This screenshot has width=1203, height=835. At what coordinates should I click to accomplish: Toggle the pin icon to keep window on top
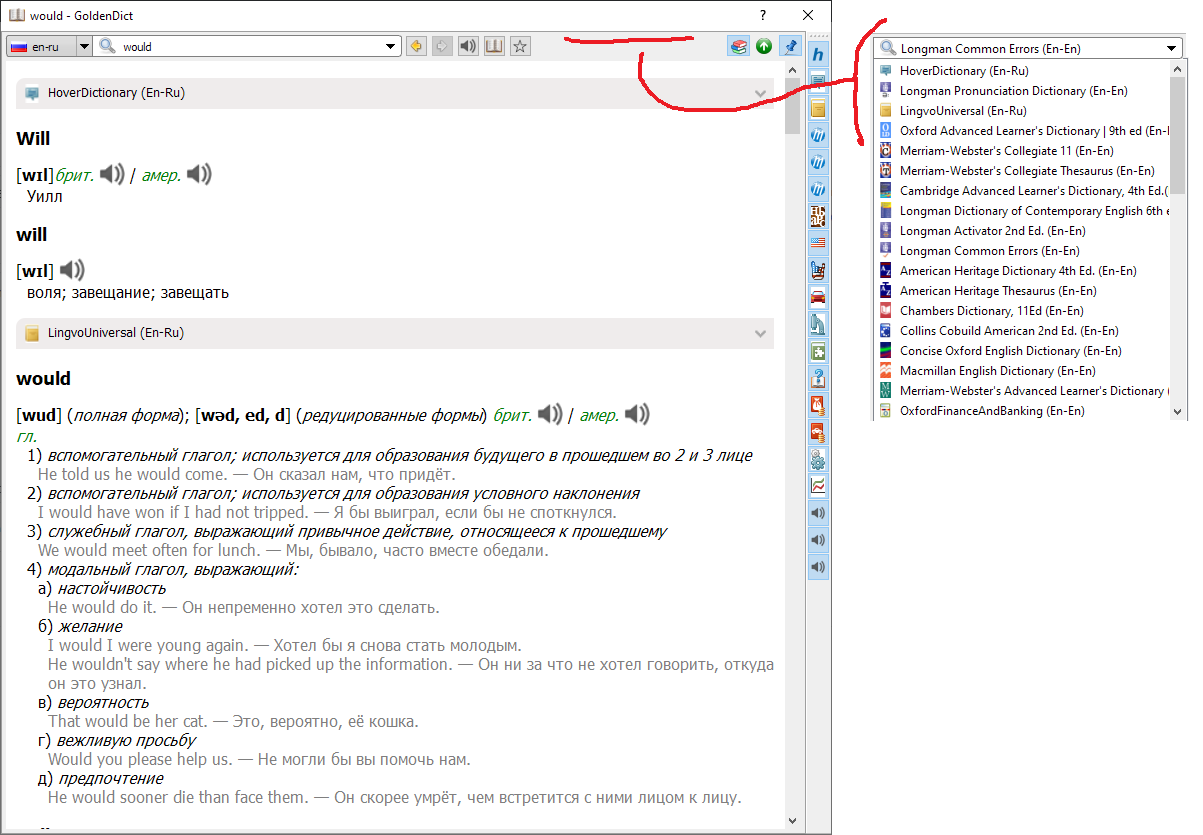789,45
